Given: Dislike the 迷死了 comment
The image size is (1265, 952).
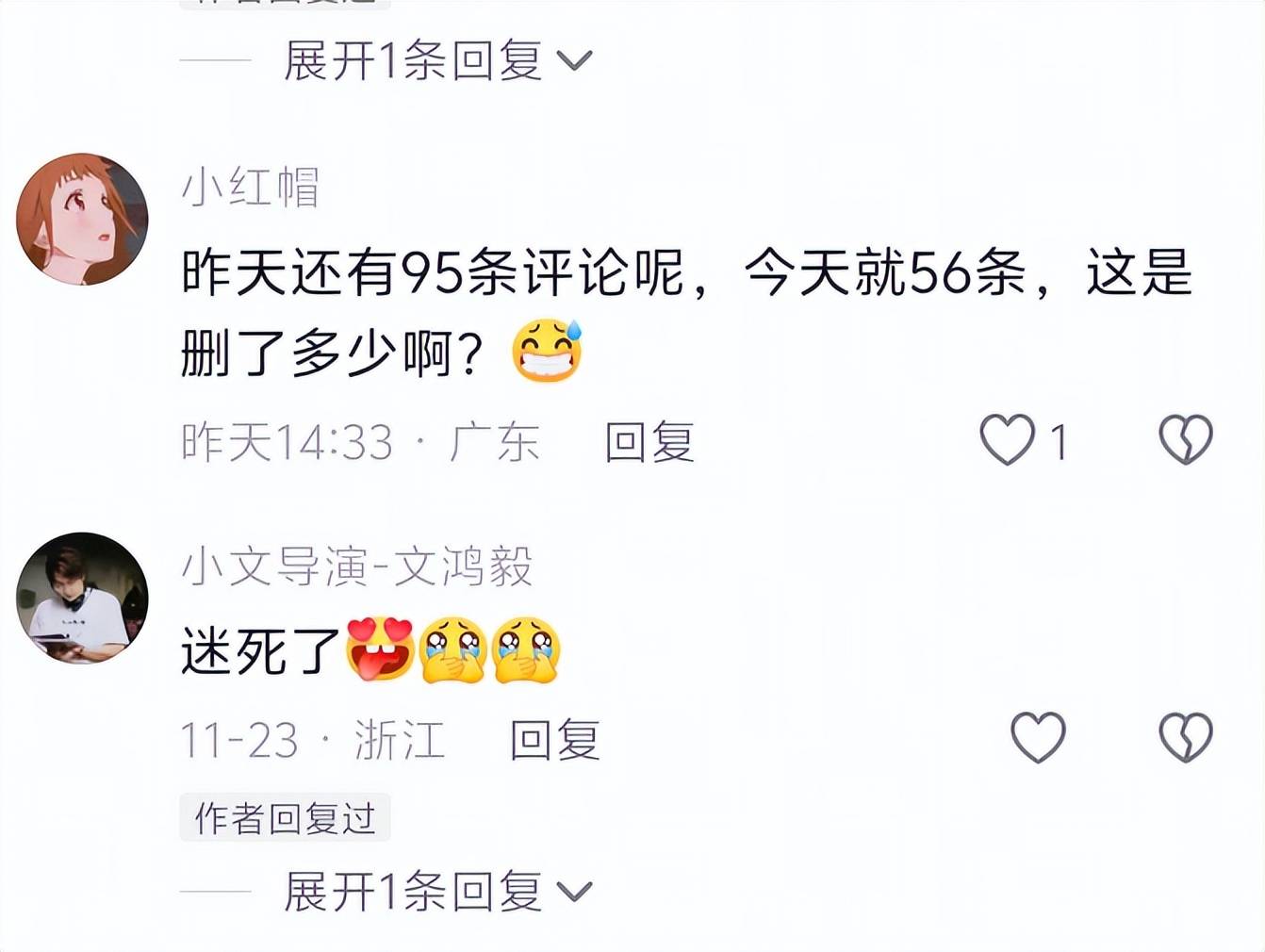Looking at the screenshot, I should (1185, 737).
